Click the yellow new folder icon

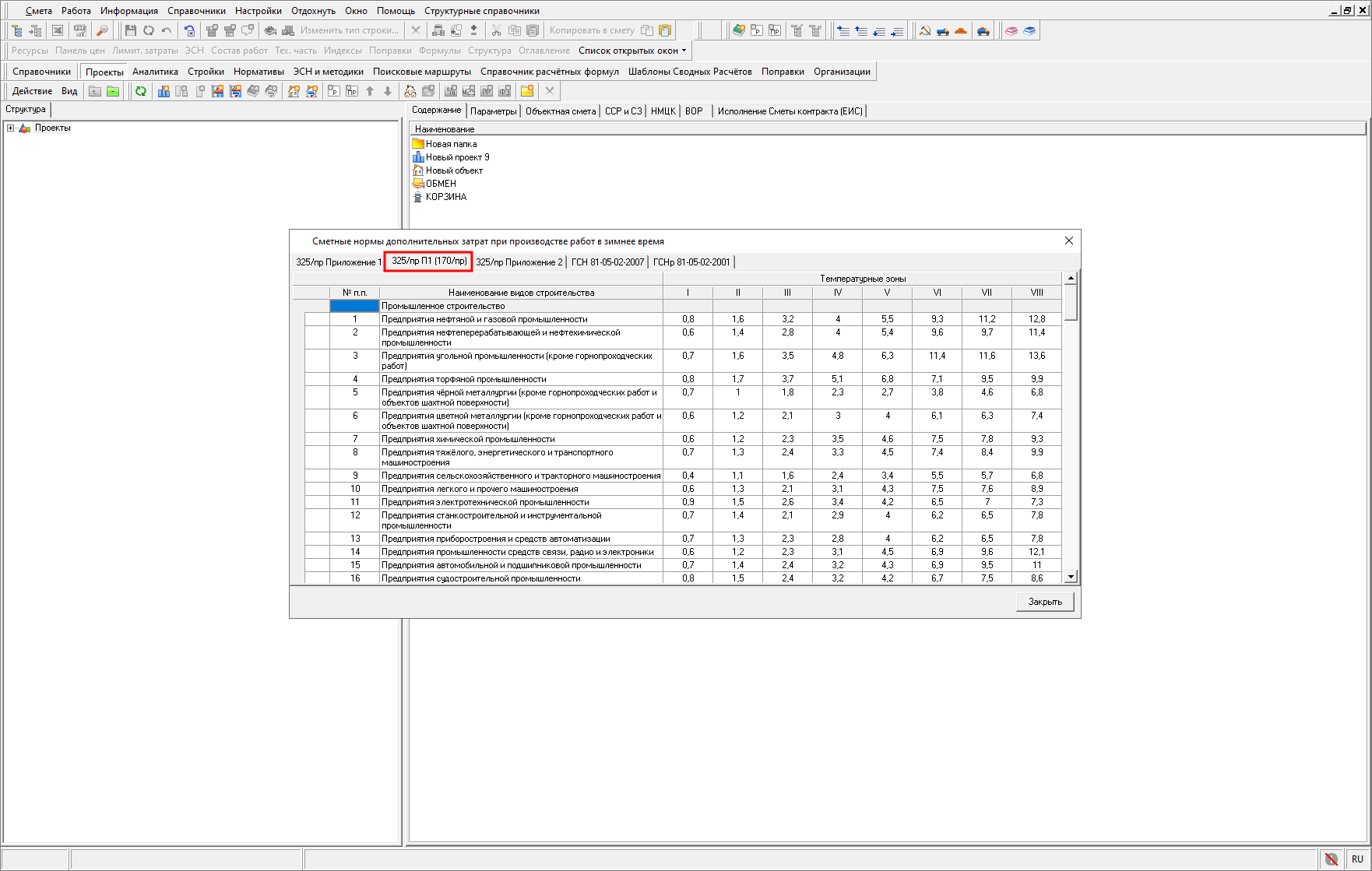[x=527, y=91]
